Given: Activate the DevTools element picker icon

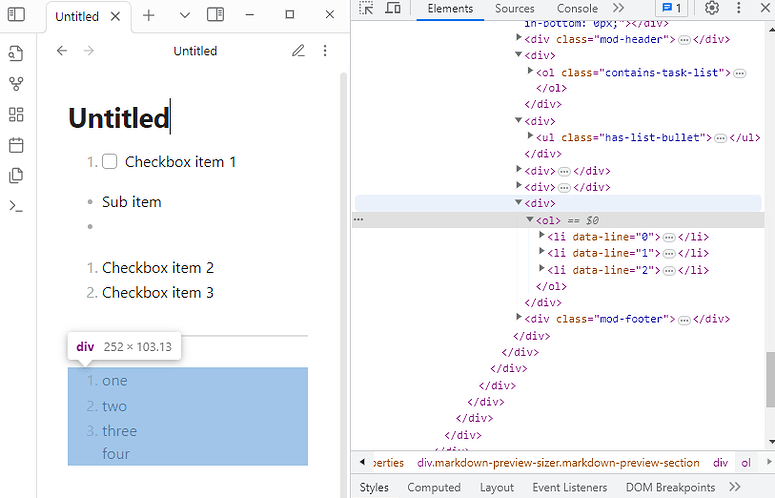Looking at the screenshot, I should click(366, 8).
